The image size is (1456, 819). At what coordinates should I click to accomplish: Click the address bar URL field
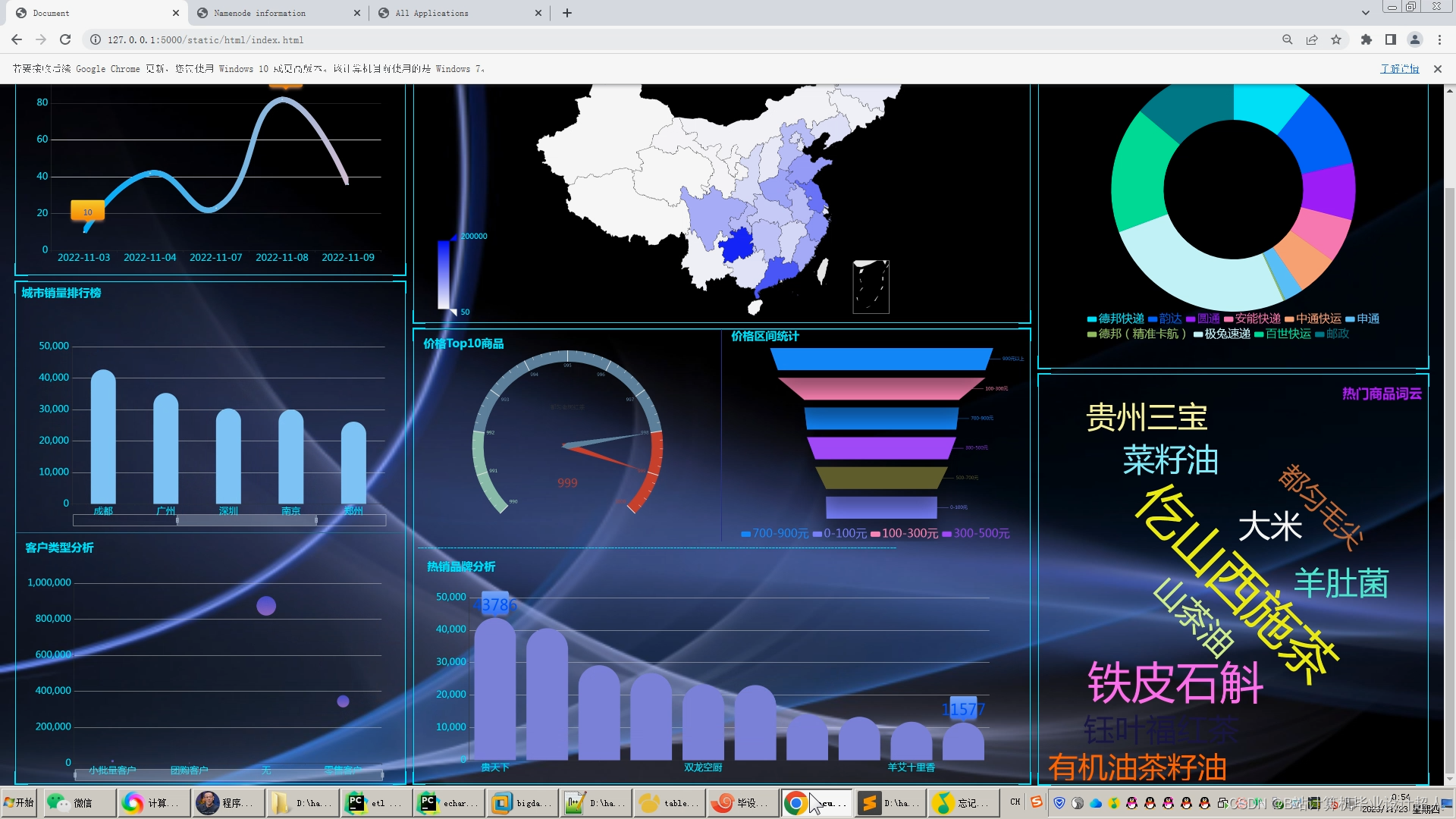[x=682, y=39]
